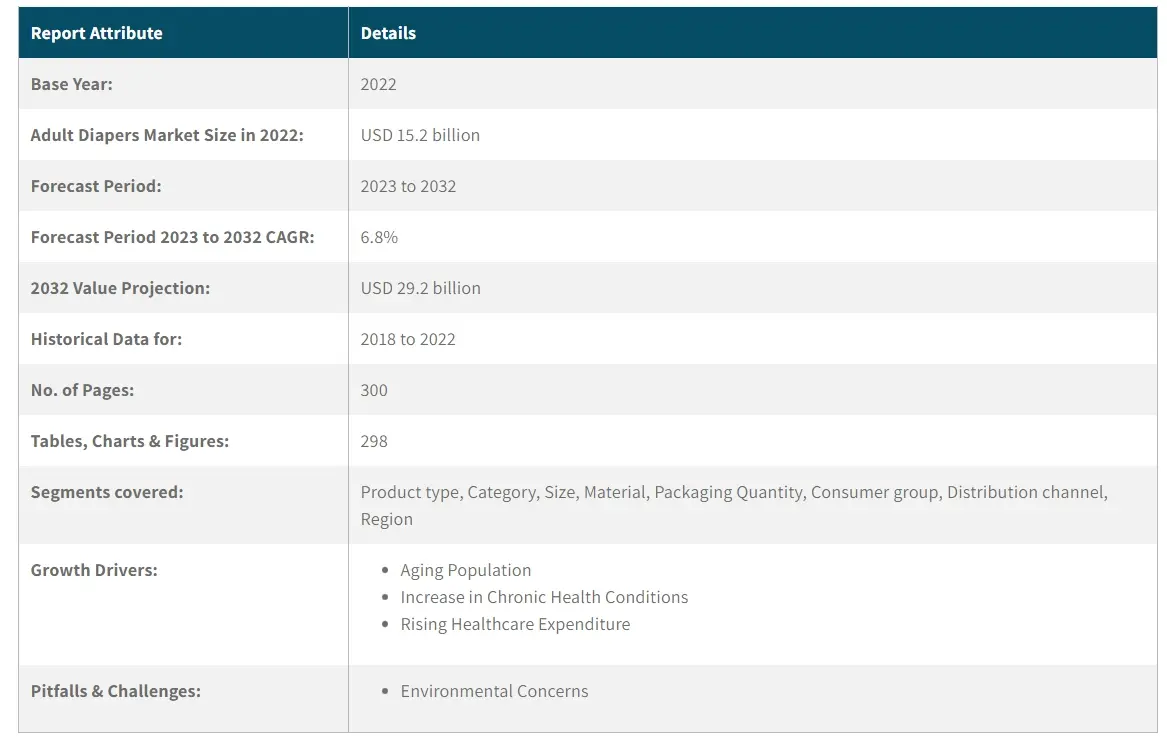Select the Environmental Concerns bullet item

point(494,691)
